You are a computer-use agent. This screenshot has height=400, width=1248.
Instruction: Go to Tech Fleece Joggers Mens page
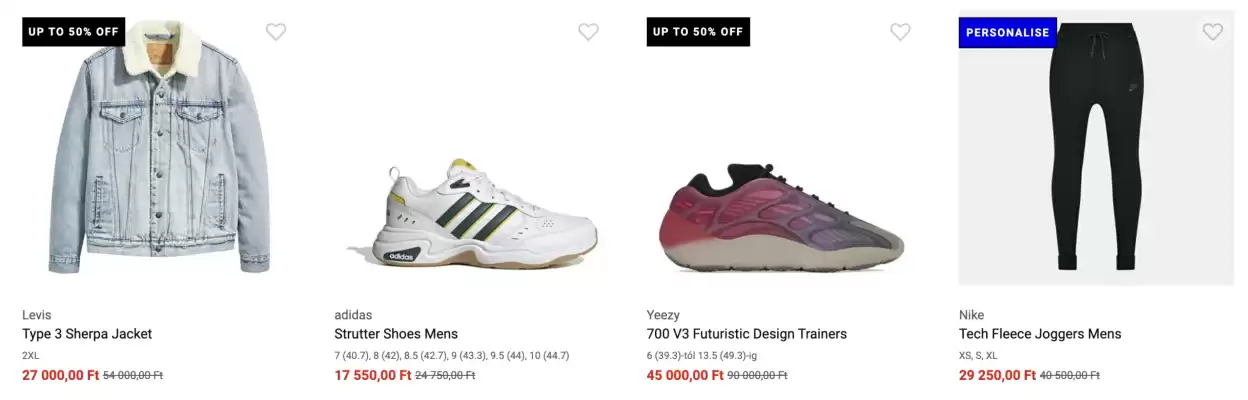[x=1040, y=334]
